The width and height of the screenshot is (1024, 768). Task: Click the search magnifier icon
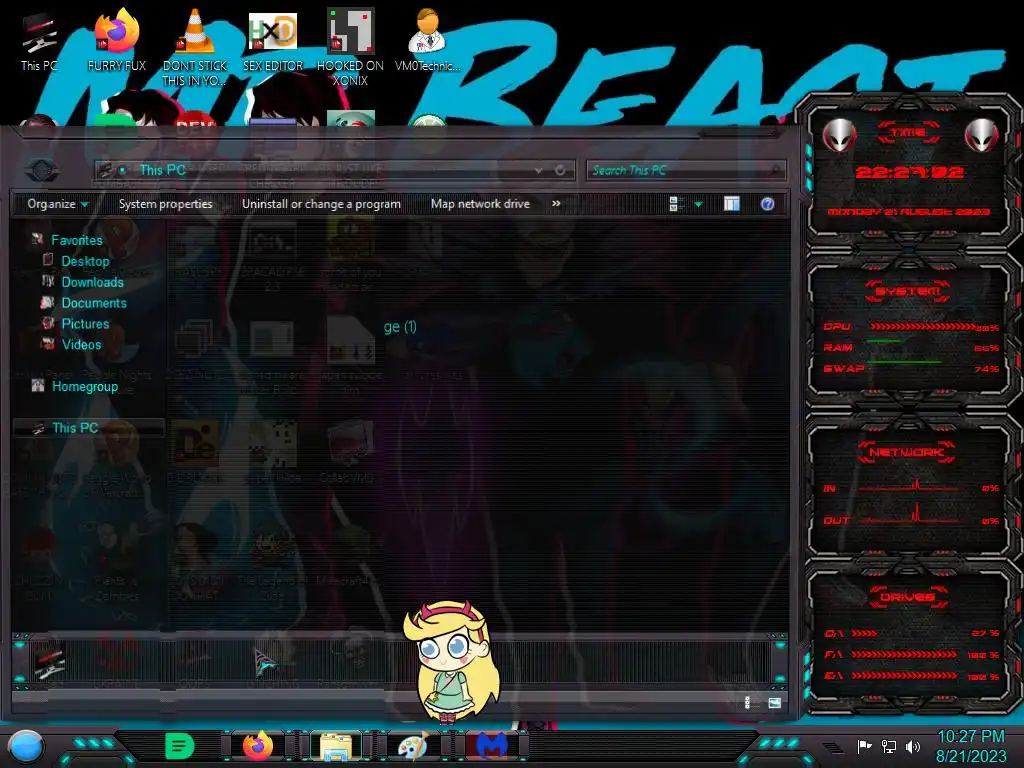click(775, 170)
